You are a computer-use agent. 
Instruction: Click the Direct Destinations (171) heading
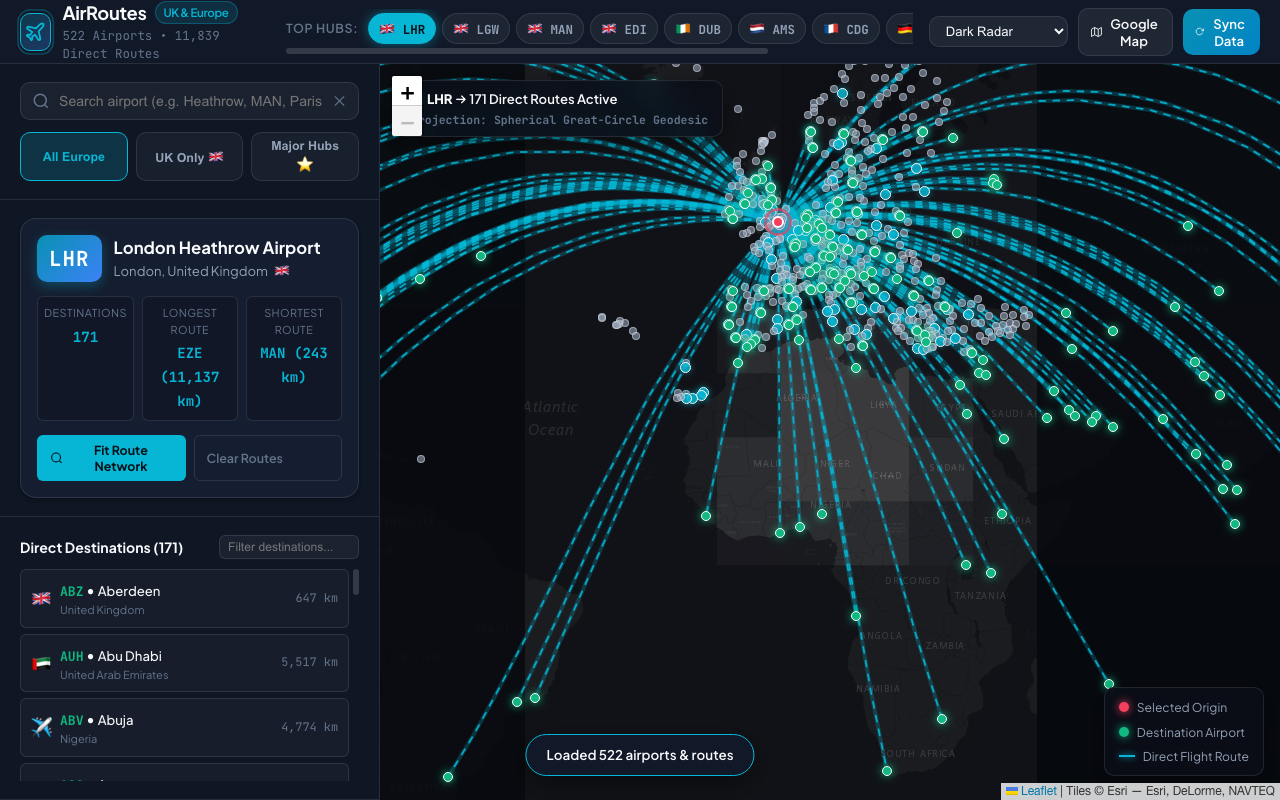[x=101, y=548]
